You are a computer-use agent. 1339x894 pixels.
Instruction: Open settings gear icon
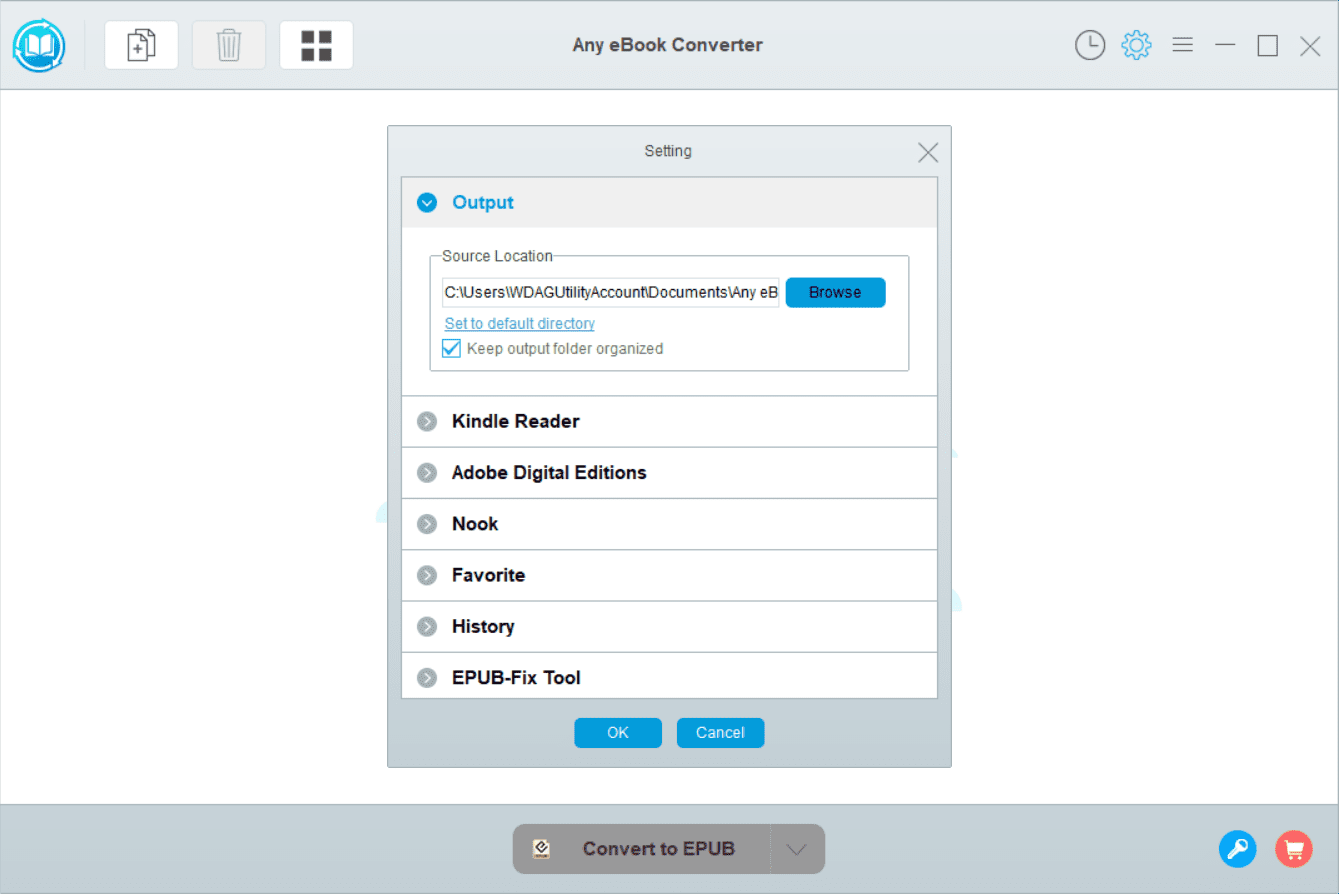pos(1136,45)
